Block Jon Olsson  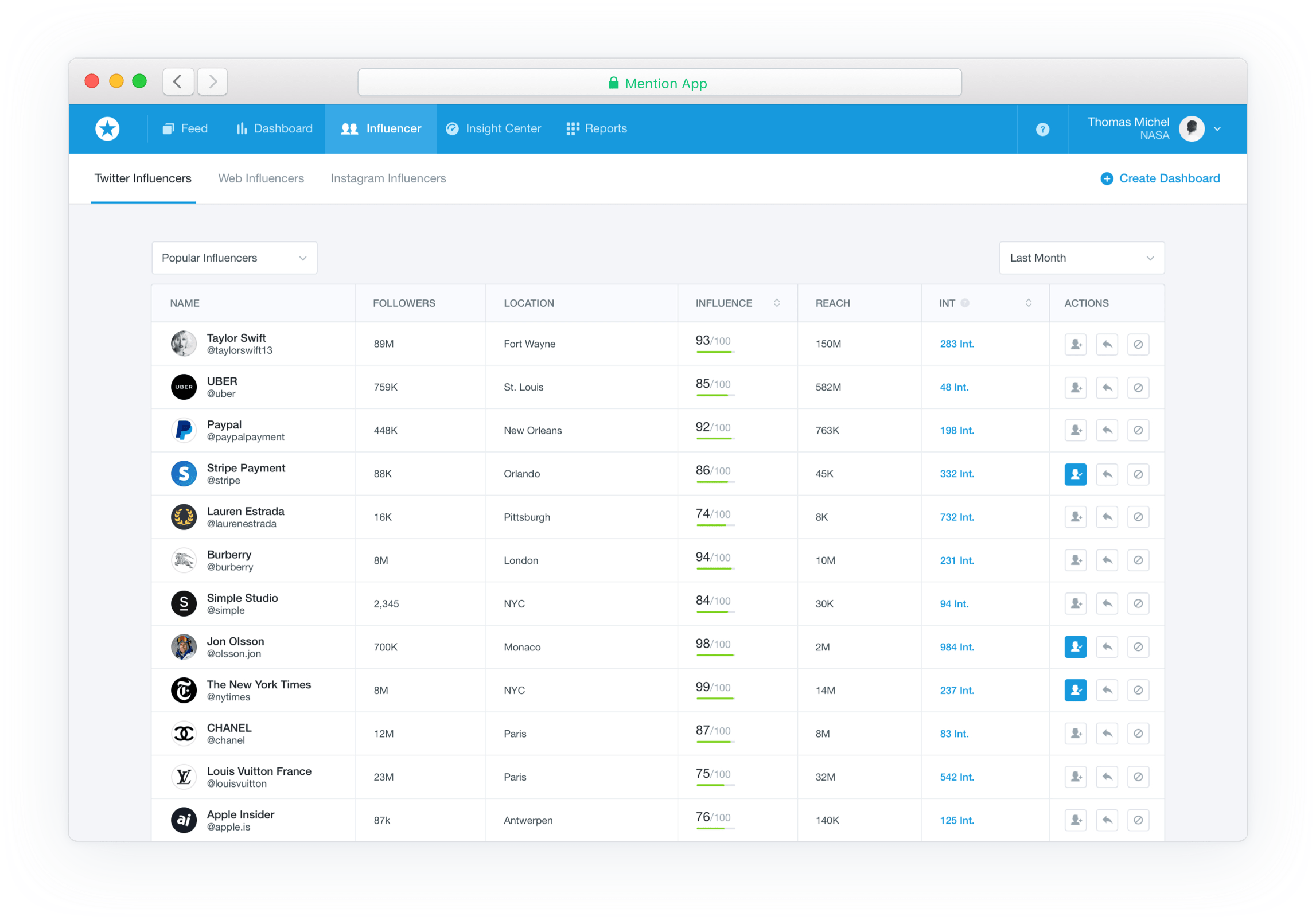pos(1138,647)
